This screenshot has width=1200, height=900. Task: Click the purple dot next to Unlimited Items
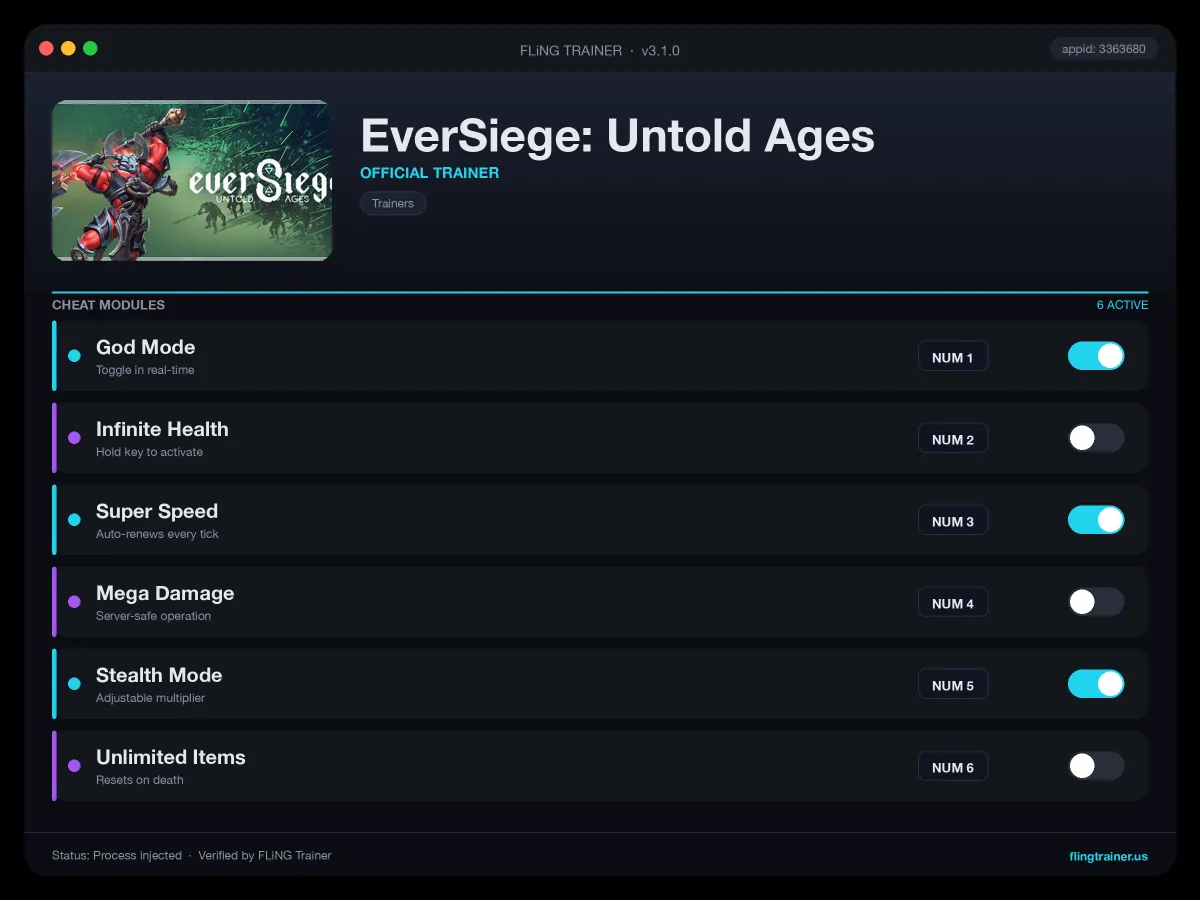click(74, 766)
